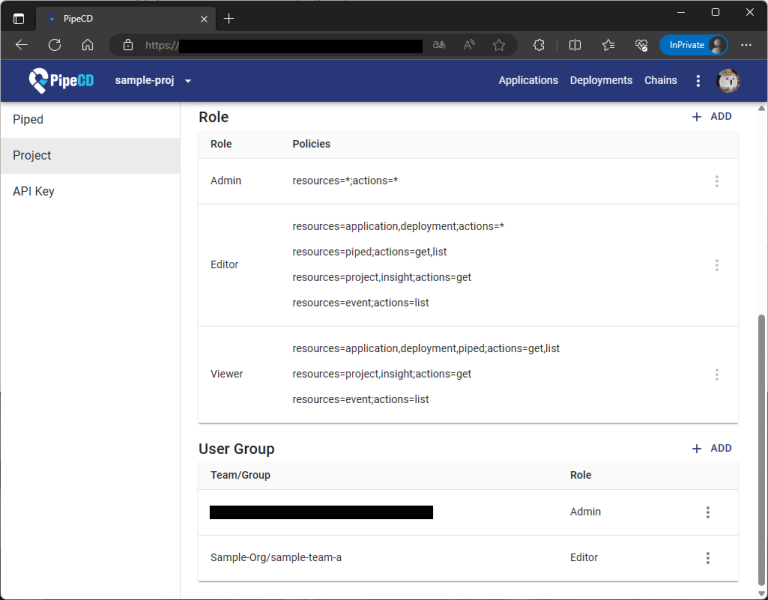
Task: Select Piped in the settings sidebar
Action: tap(28, 120)
